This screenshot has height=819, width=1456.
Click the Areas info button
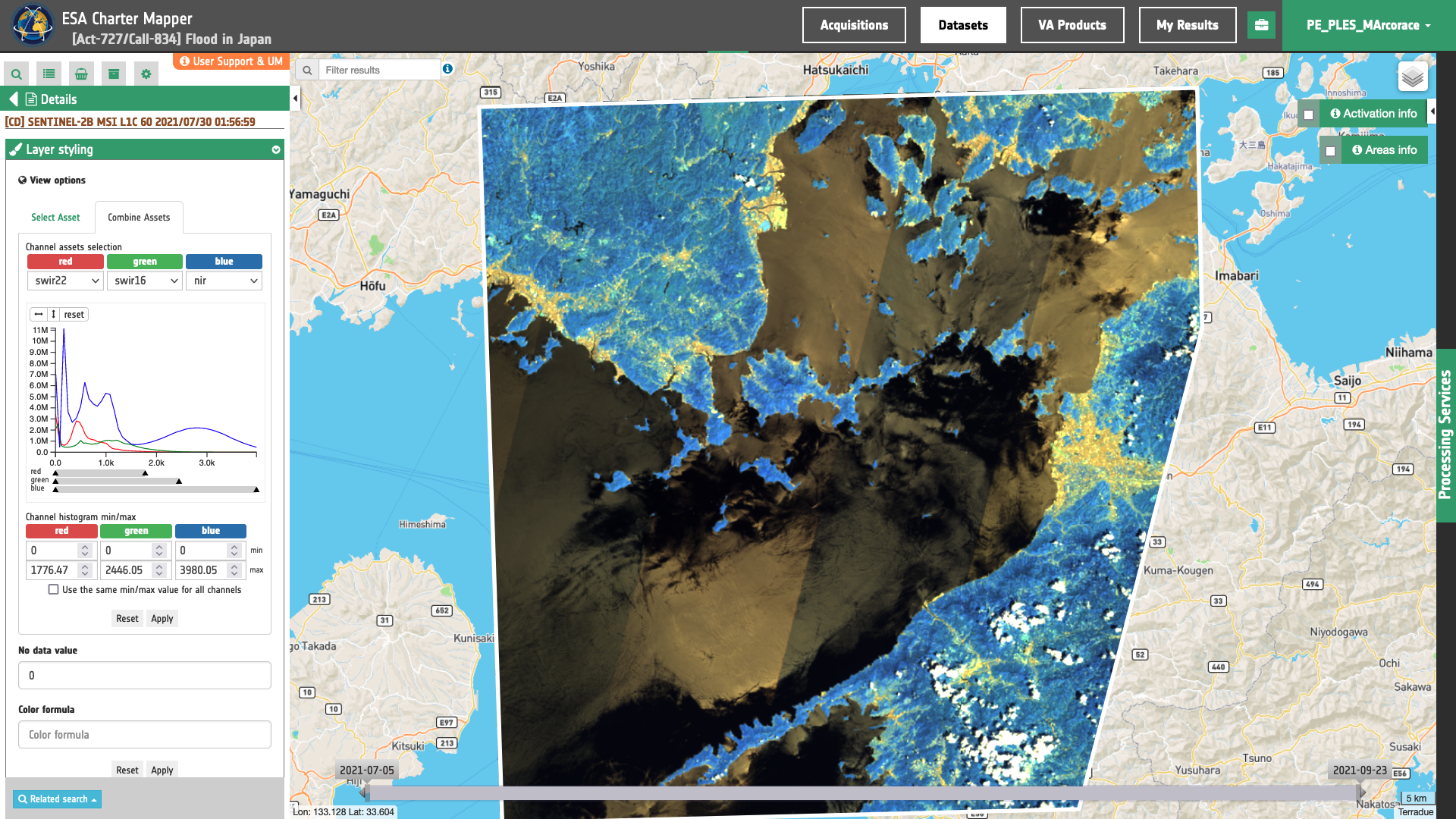click(1385, 150)
